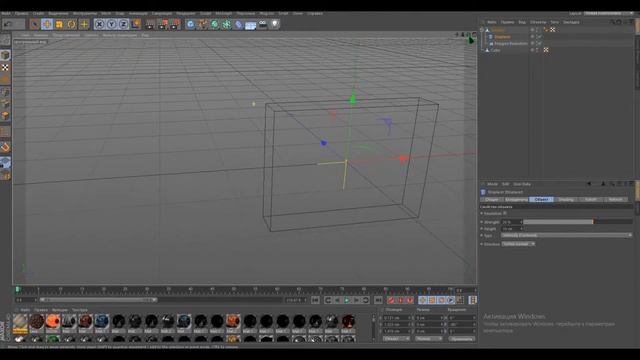
Task: Click the Height value input field
Action: point(510,229)
